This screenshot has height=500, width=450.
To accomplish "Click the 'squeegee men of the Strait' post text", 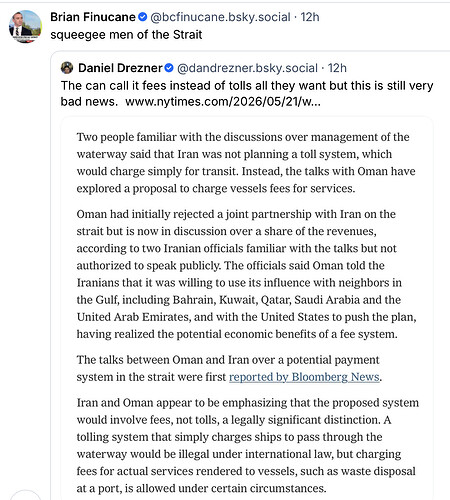I will click(126, 34).
